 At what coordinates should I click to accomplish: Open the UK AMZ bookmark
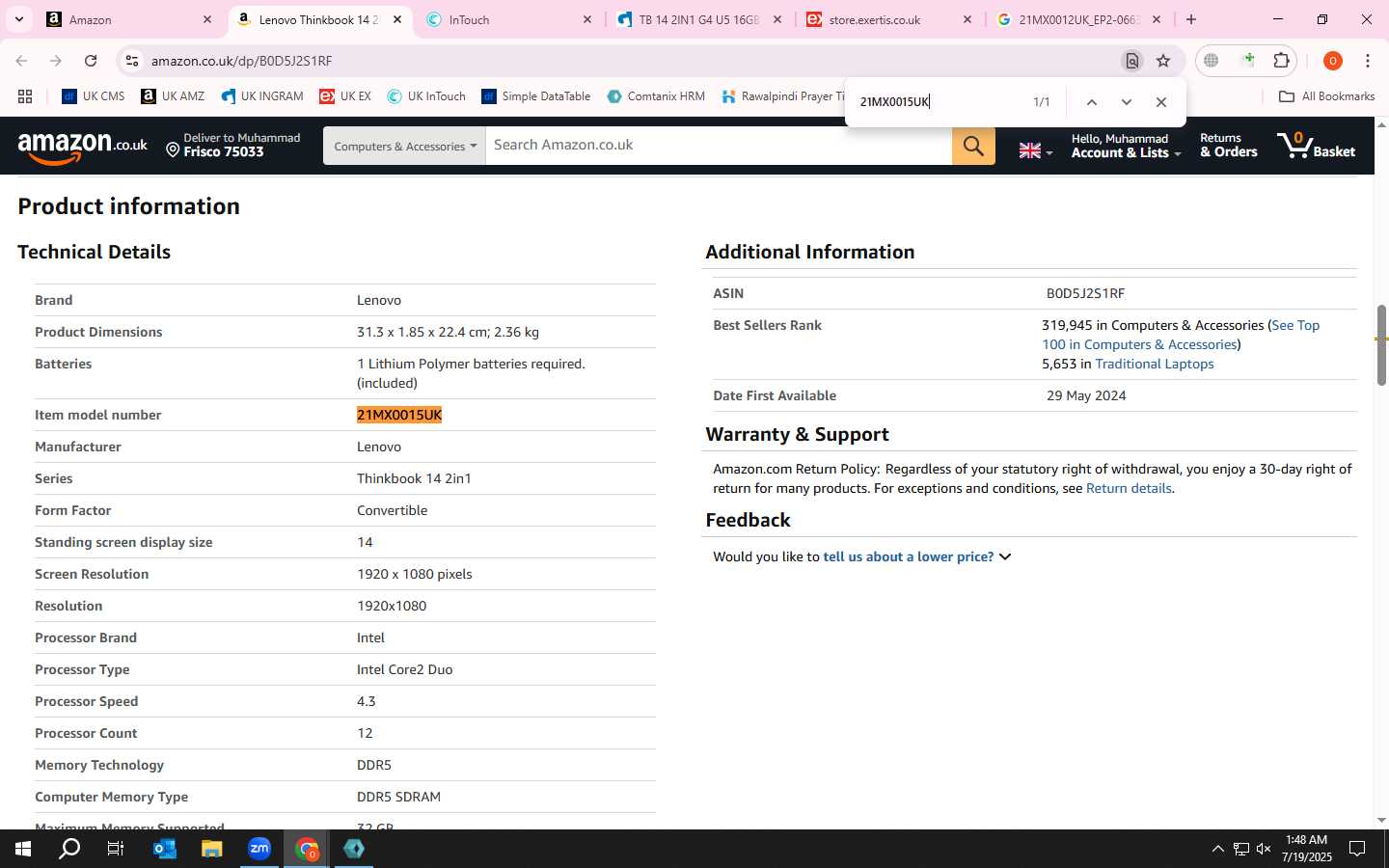pyautogui.click(x=173, y=96)
